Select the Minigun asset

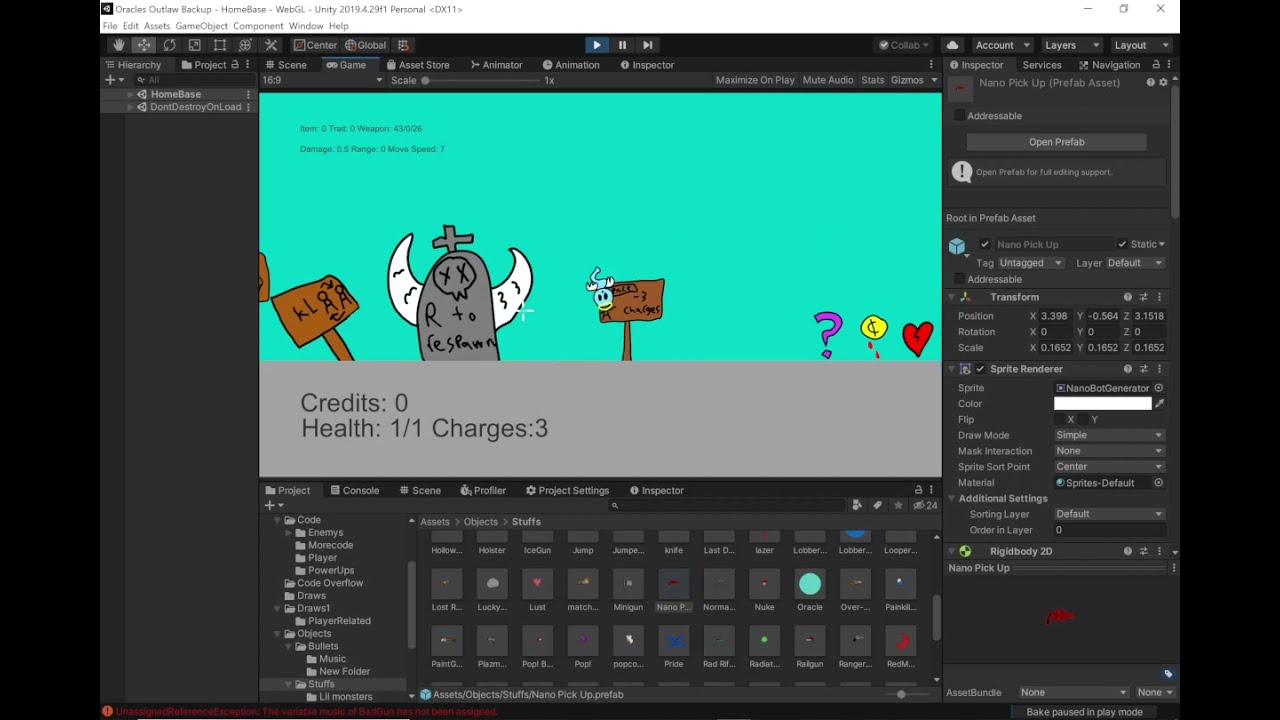(x=628, y=591)
